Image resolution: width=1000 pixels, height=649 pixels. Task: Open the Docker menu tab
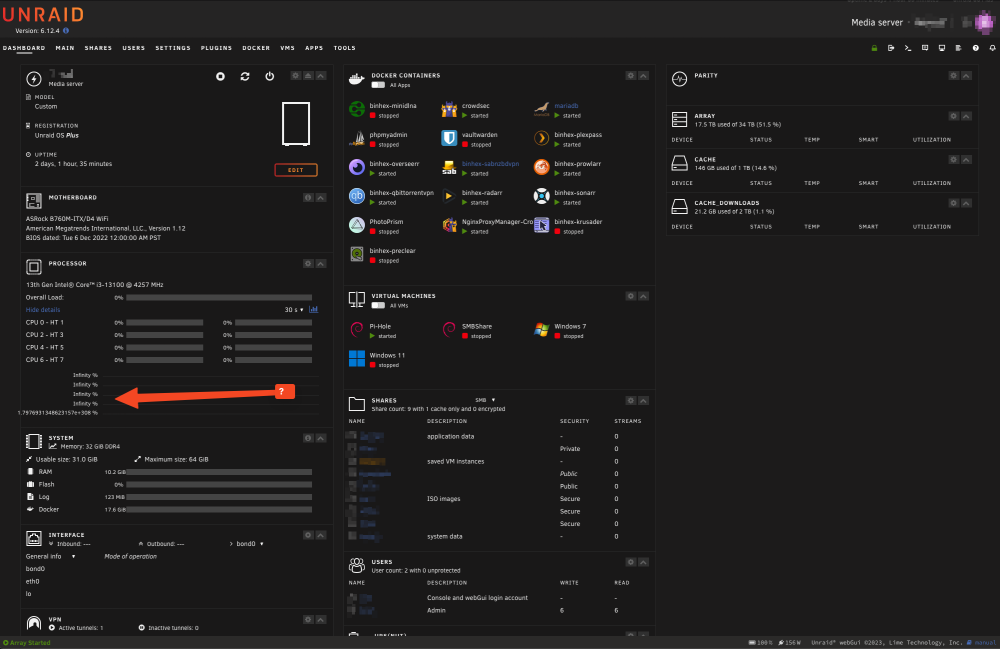(x=256, y=48)
